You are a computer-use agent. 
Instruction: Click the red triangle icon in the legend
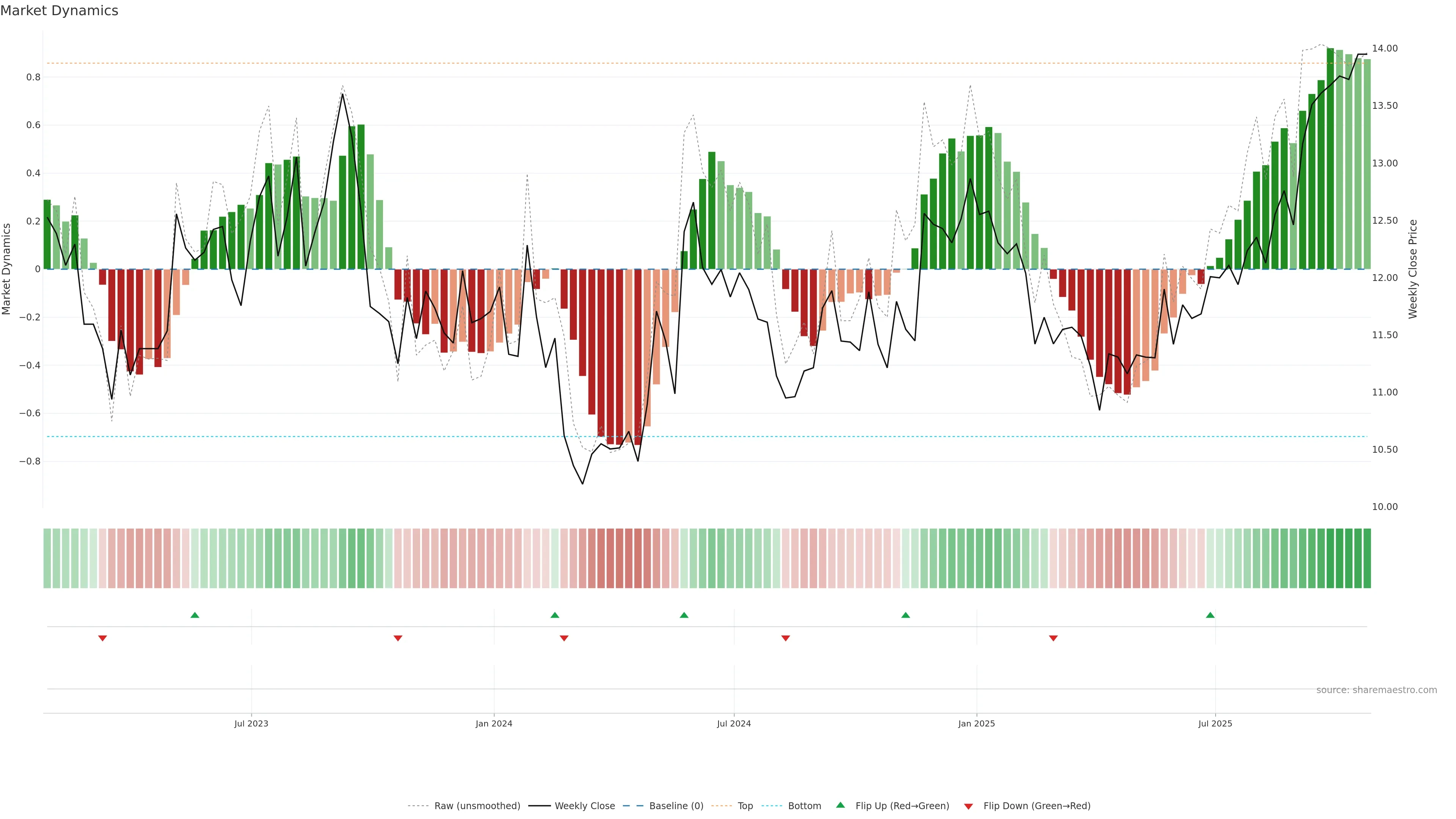pos(968,806)
